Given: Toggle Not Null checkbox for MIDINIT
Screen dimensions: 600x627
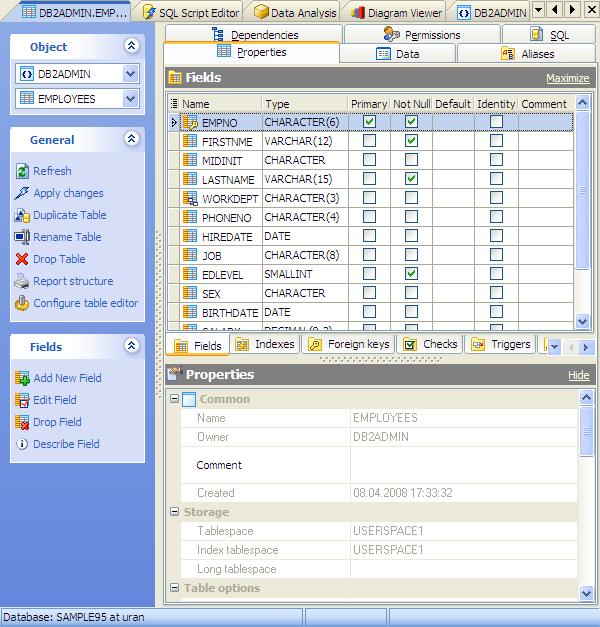Looking at the screenshot, I should point(411,160).
